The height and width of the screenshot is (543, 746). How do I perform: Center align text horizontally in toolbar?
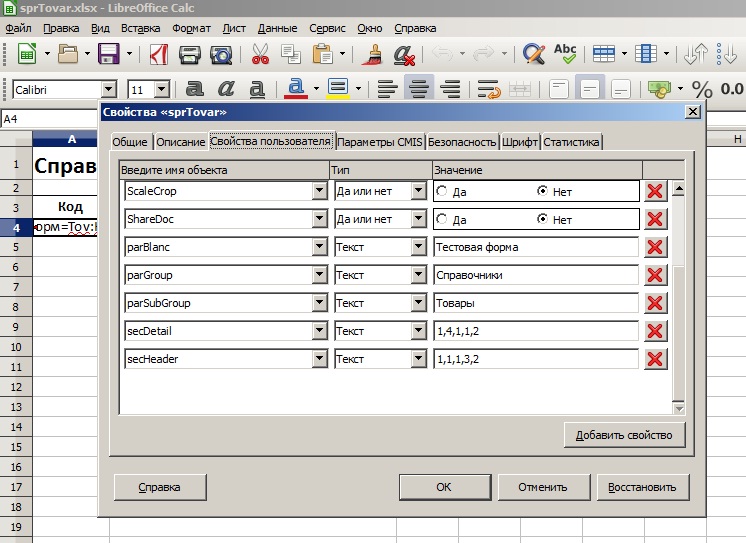coord(418,89)
